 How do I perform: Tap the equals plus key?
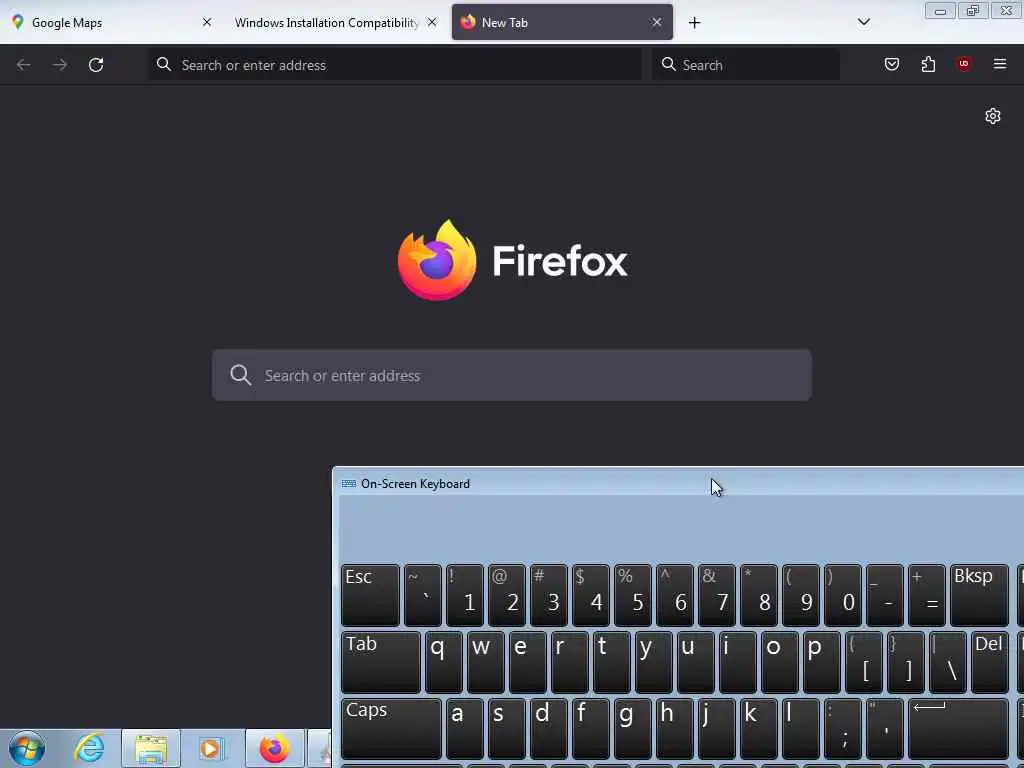[x=927, y=596]
